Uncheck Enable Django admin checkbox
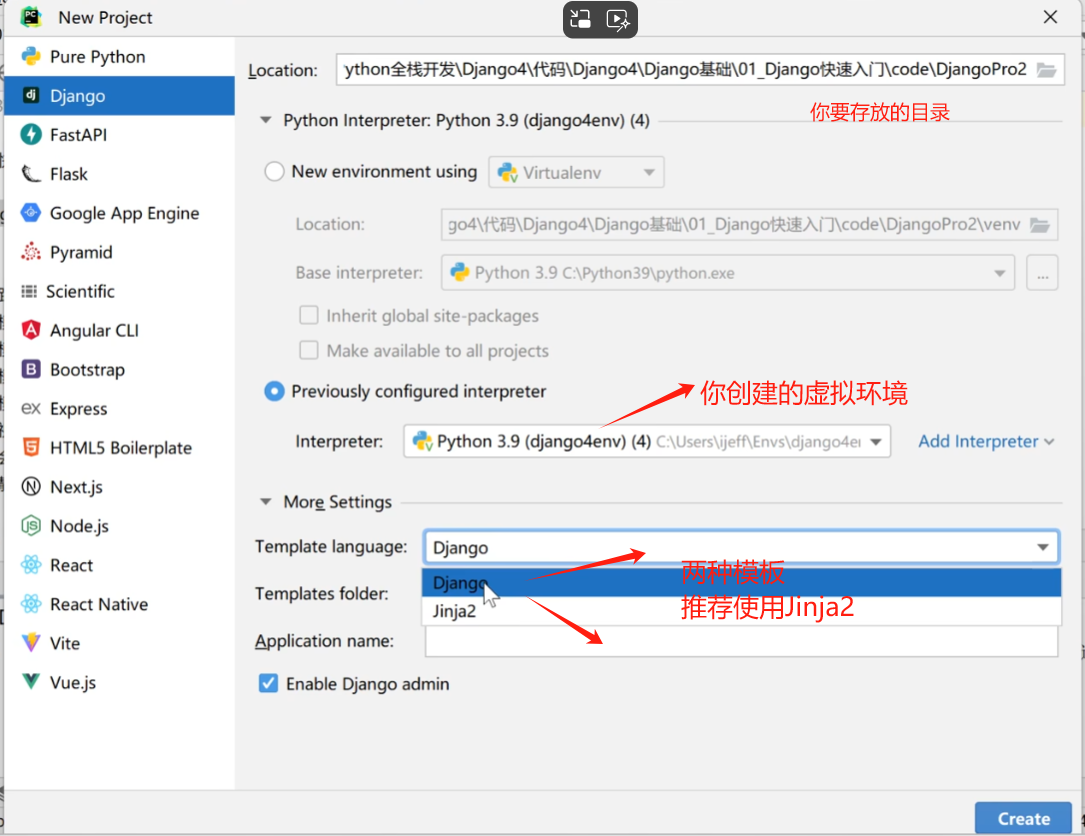Viewport: 1085px width, 836px height. pos(268,684)
